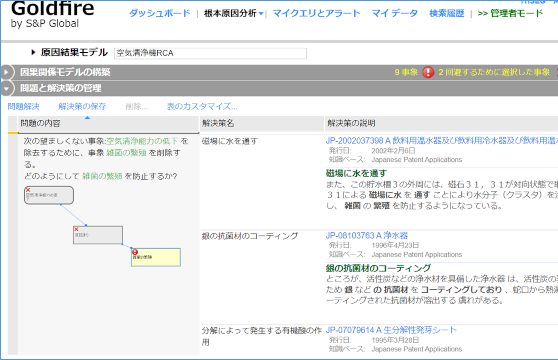Collapse the 問題と解決策の管理 section
Image resolution: width=558 pixels, height=360 pixels.
tap(6, 88)
